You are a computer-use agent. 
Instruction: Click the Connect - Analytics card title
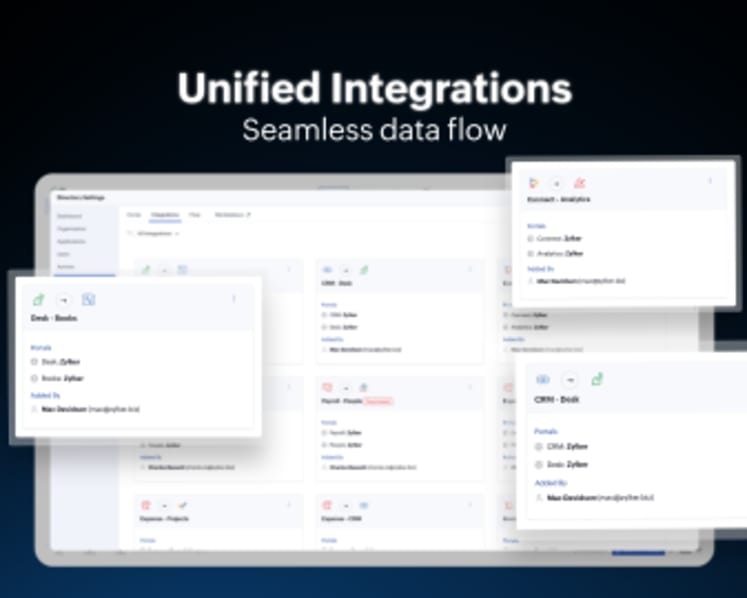coord(559,199)
